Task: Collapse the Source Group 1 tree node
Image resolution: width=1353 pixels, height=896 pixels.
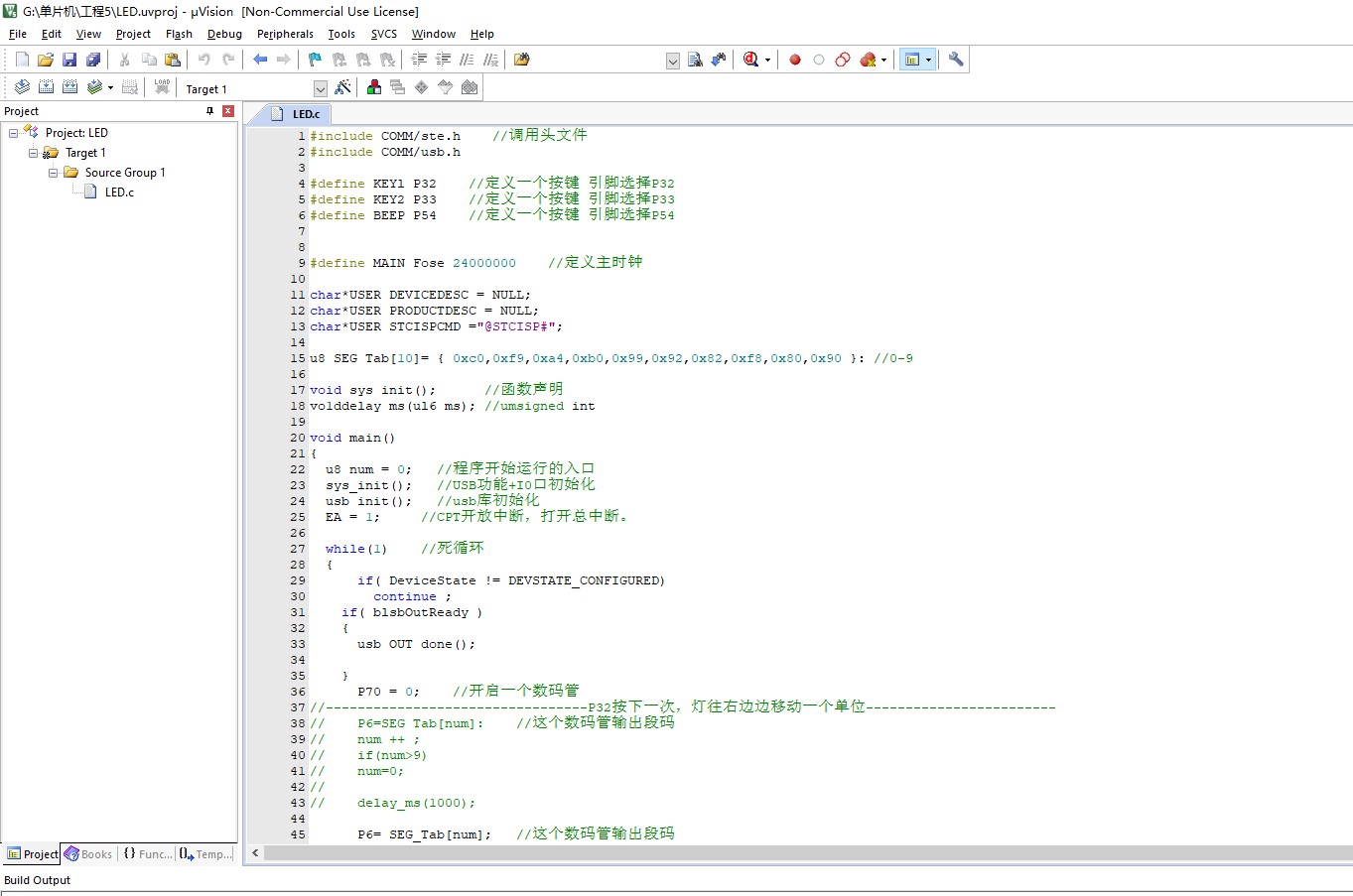Action: point(54,173)
